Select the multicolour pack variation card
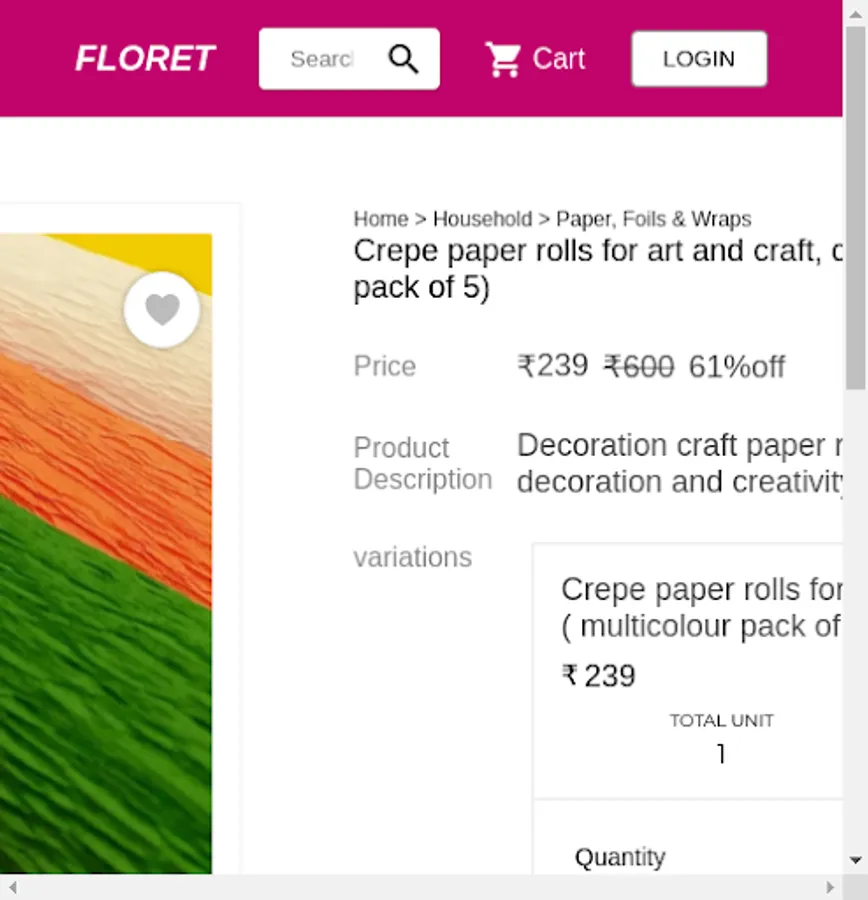 pyautogui.click(x=688, y=670)
